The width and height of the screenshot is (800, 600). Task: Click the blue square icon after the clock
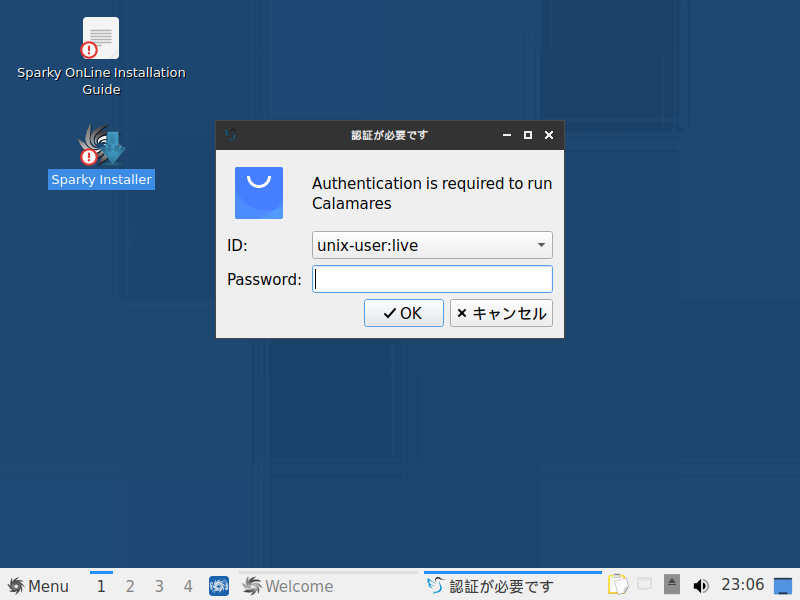pos(783,585)
